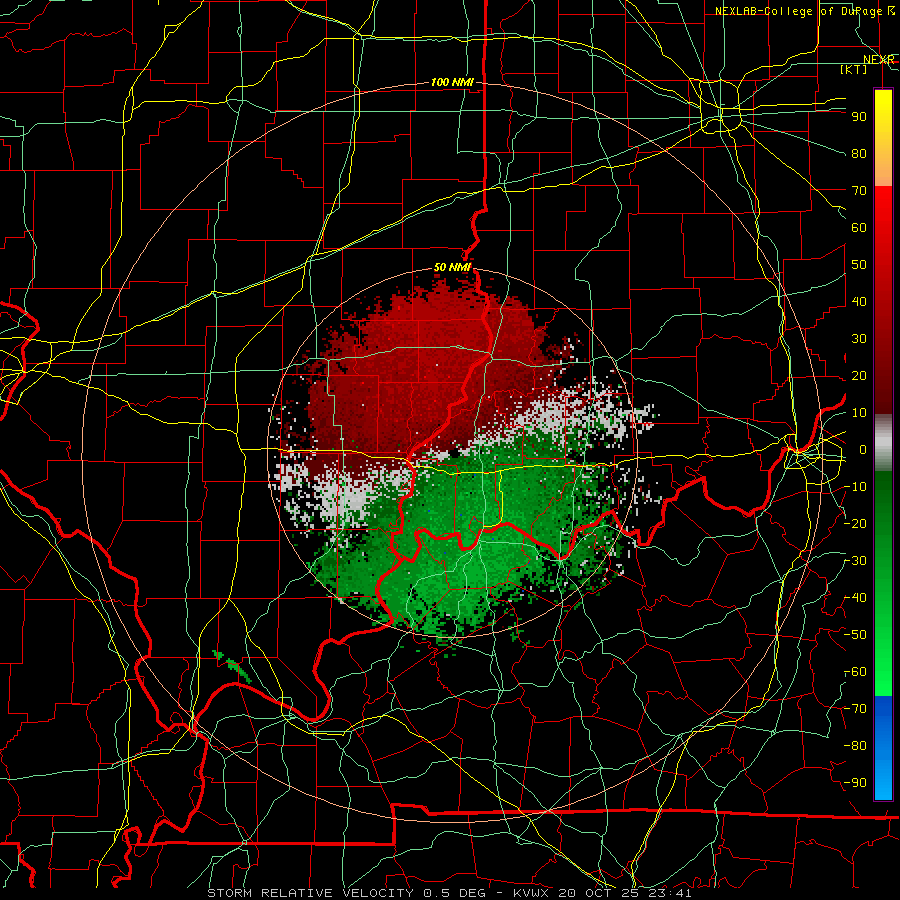This screenshot has width=900, height=900.
Task: Pick the 50 knot scale label
Action: point(859,265)
